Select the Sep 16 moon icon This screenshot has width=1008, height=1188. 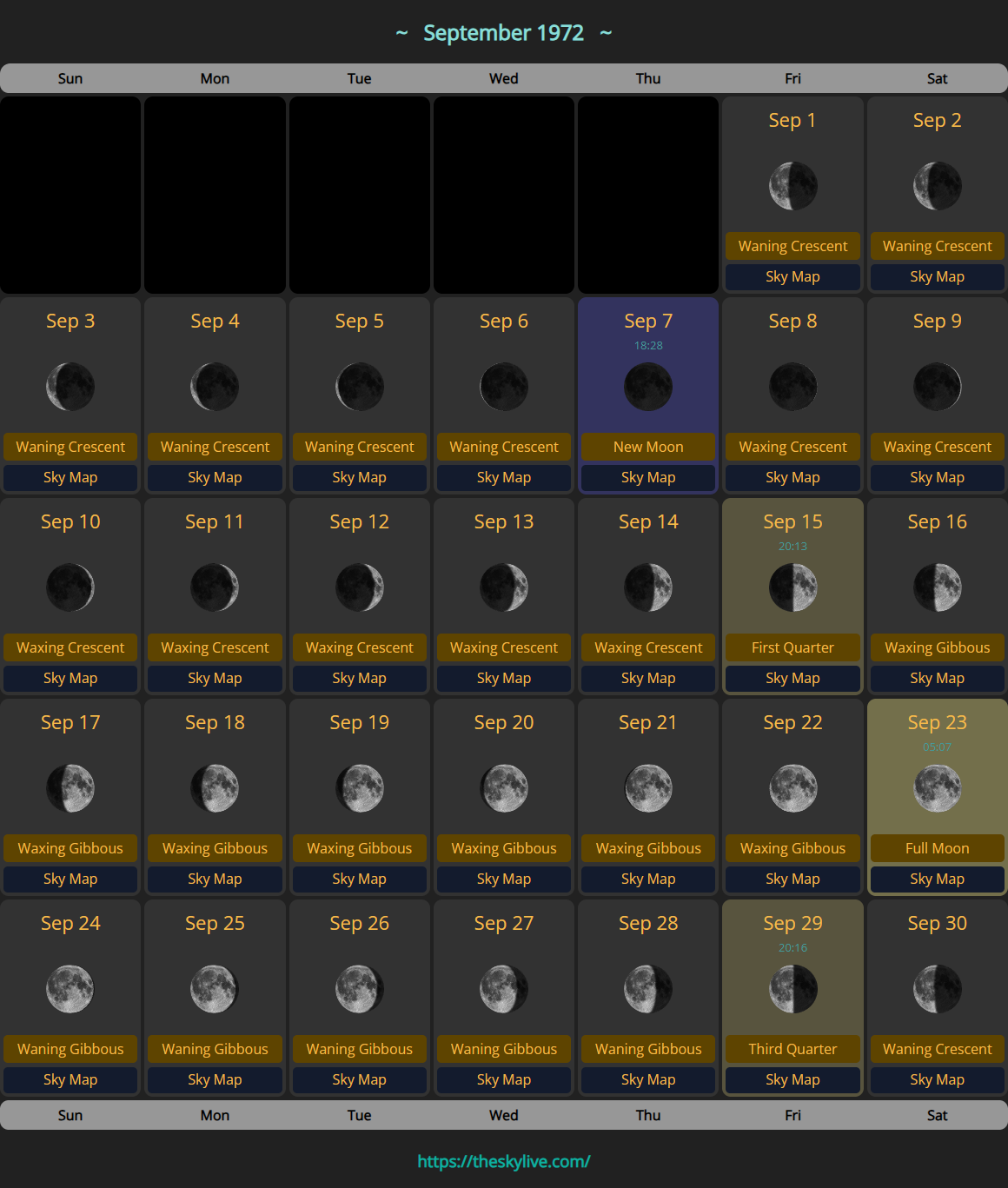pos(937,587)
